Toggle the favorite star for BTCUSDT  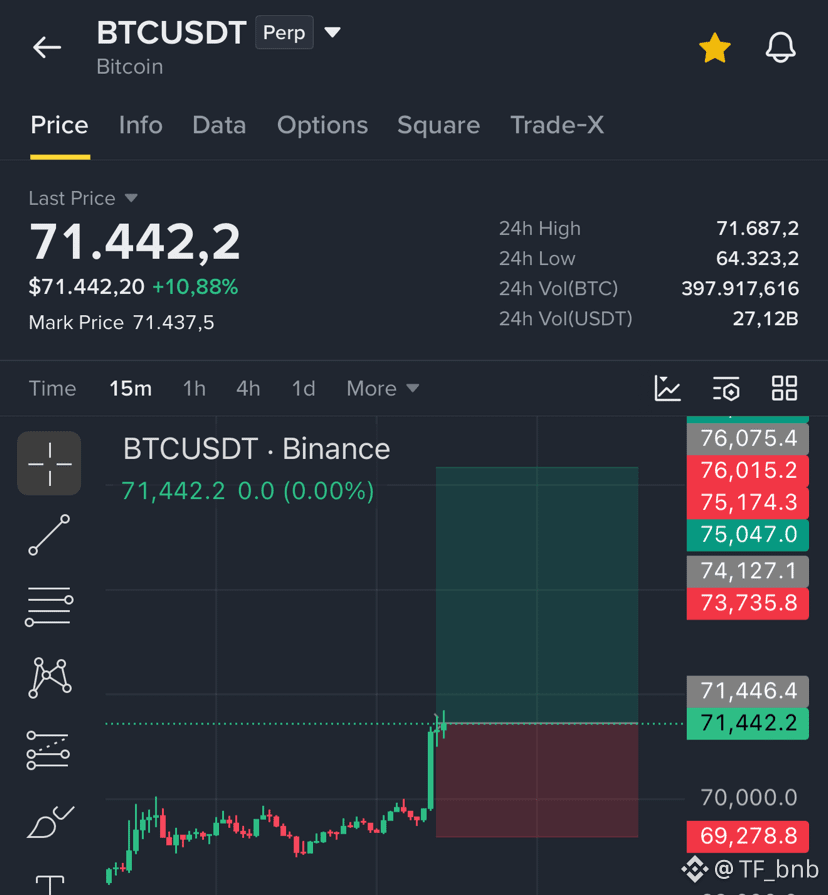(714, 48)
